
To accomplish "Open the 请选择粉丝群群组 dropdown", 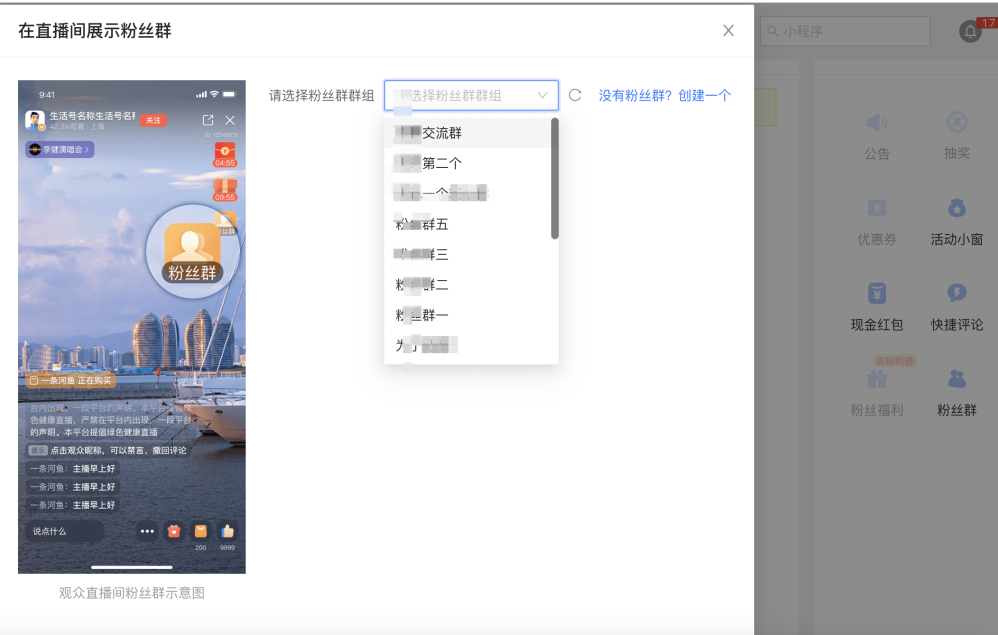I will [x=470, y=94].
